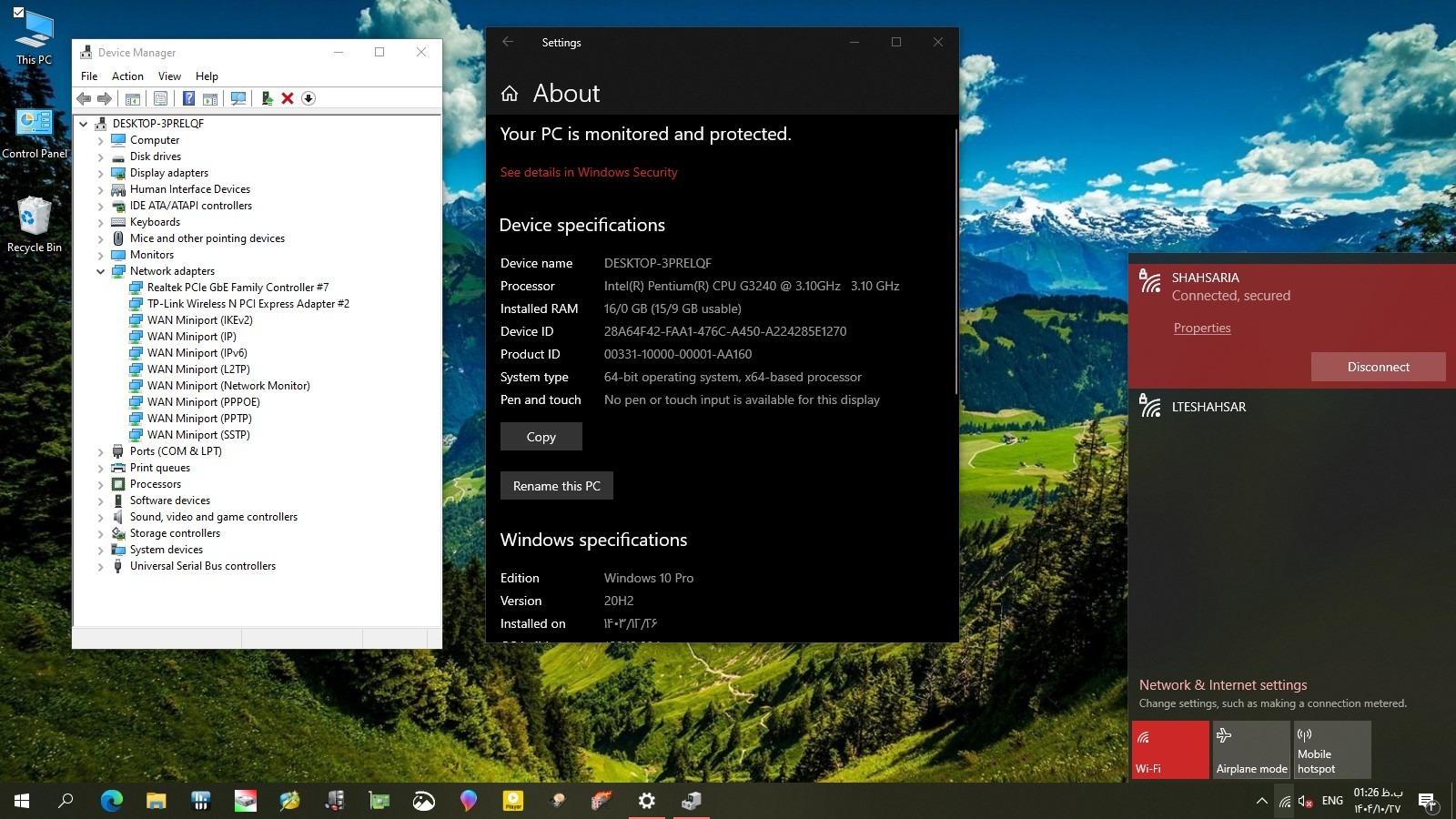Click the Update device driver toolbar icon
Image resolution: width=1456 pixels, height=819 pixels.
click(x=267, y=98)
